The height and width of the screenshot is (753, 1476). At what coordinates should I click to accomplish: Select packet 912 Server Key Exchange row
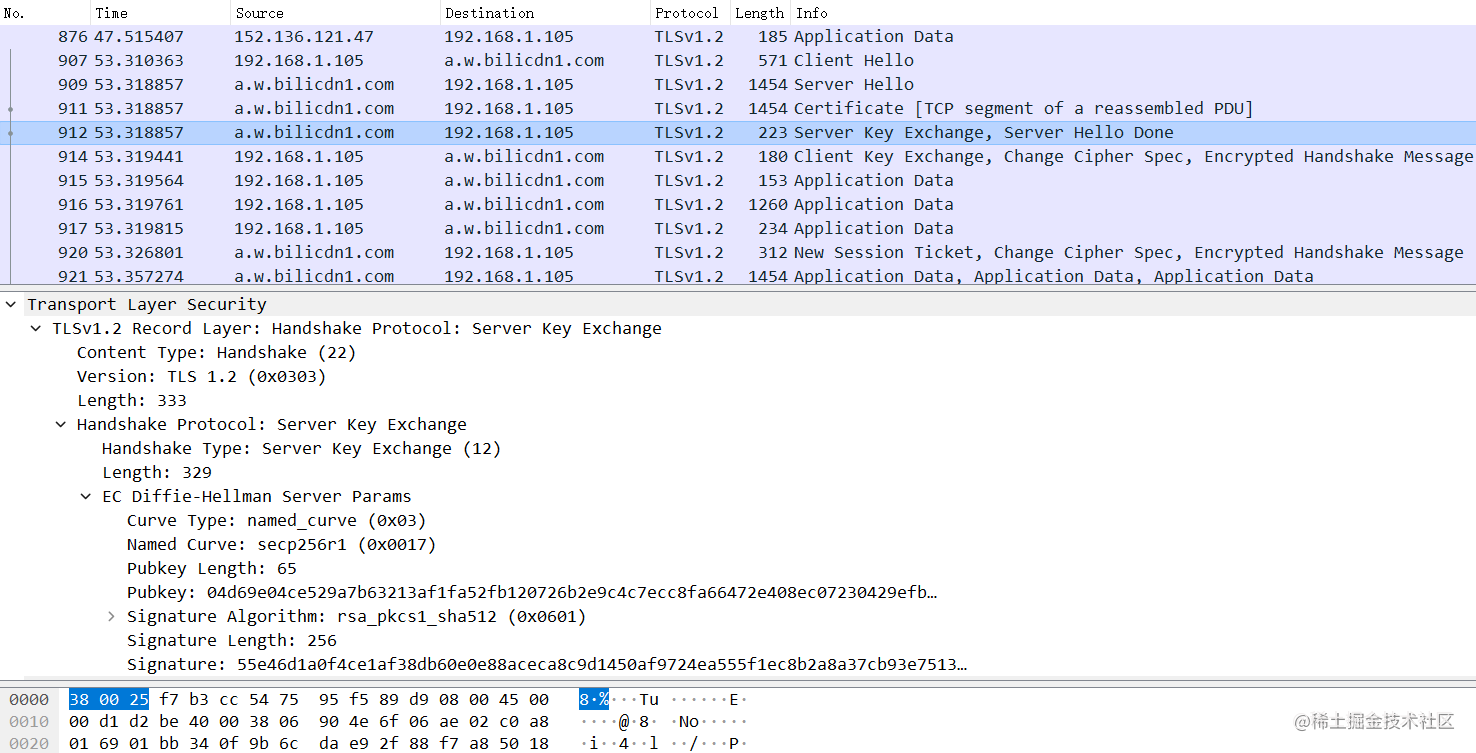click(x=738, y=132)
